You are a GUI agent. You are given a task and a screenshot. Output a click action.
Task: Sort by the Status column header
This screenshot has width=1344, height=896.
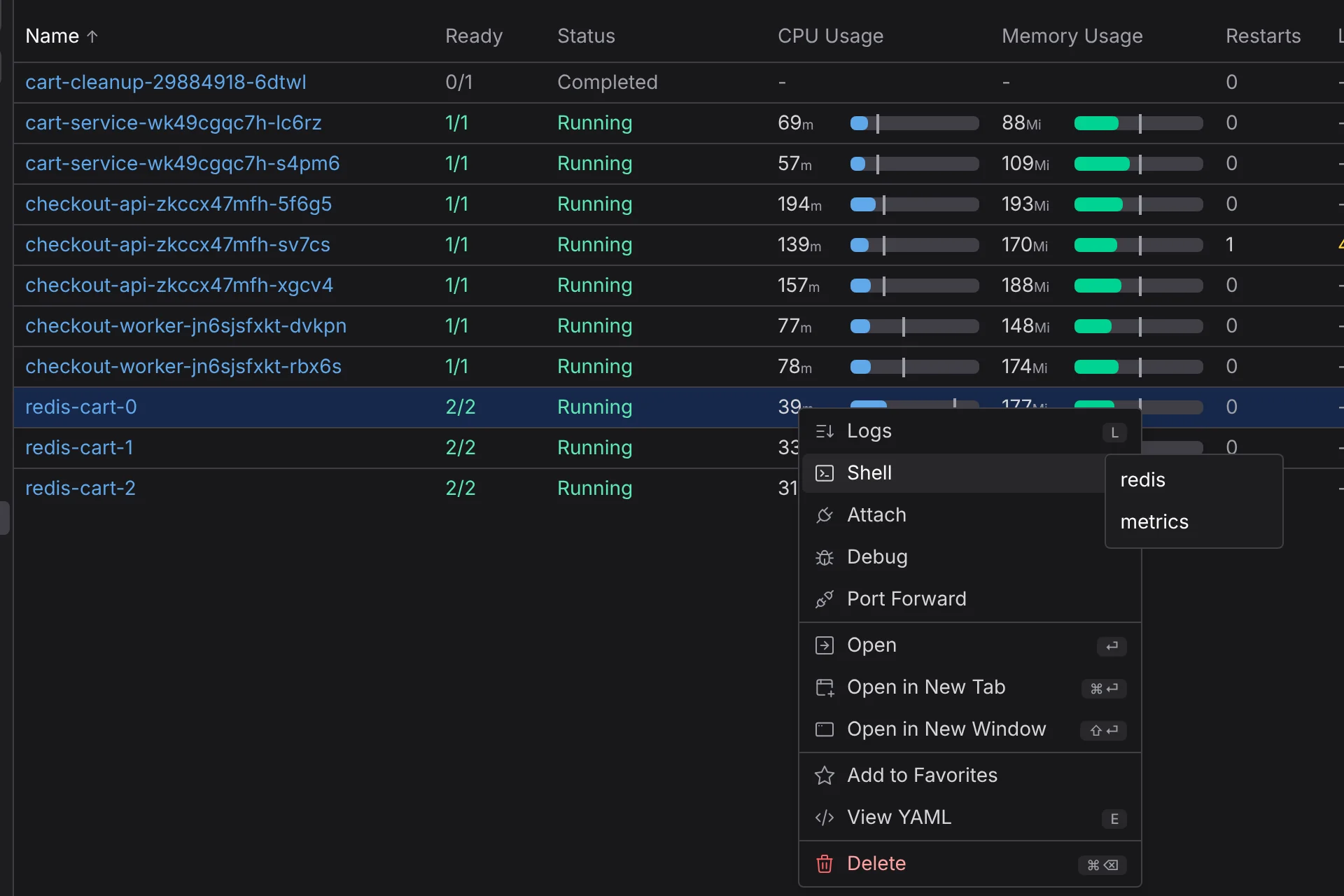point(586,36)
